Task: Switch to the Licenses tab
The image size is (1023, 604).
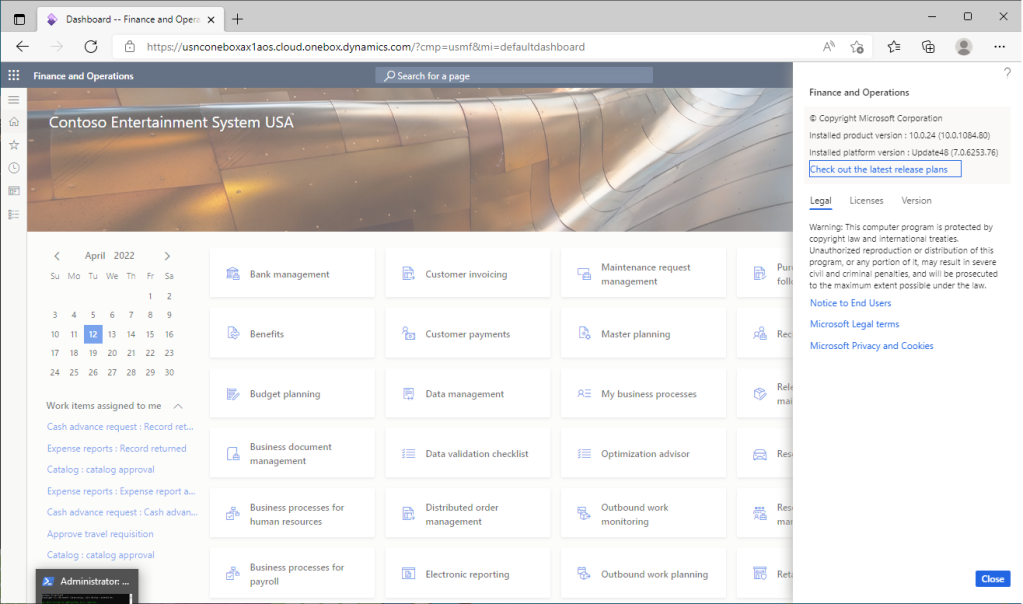Action: pos(866,201)
